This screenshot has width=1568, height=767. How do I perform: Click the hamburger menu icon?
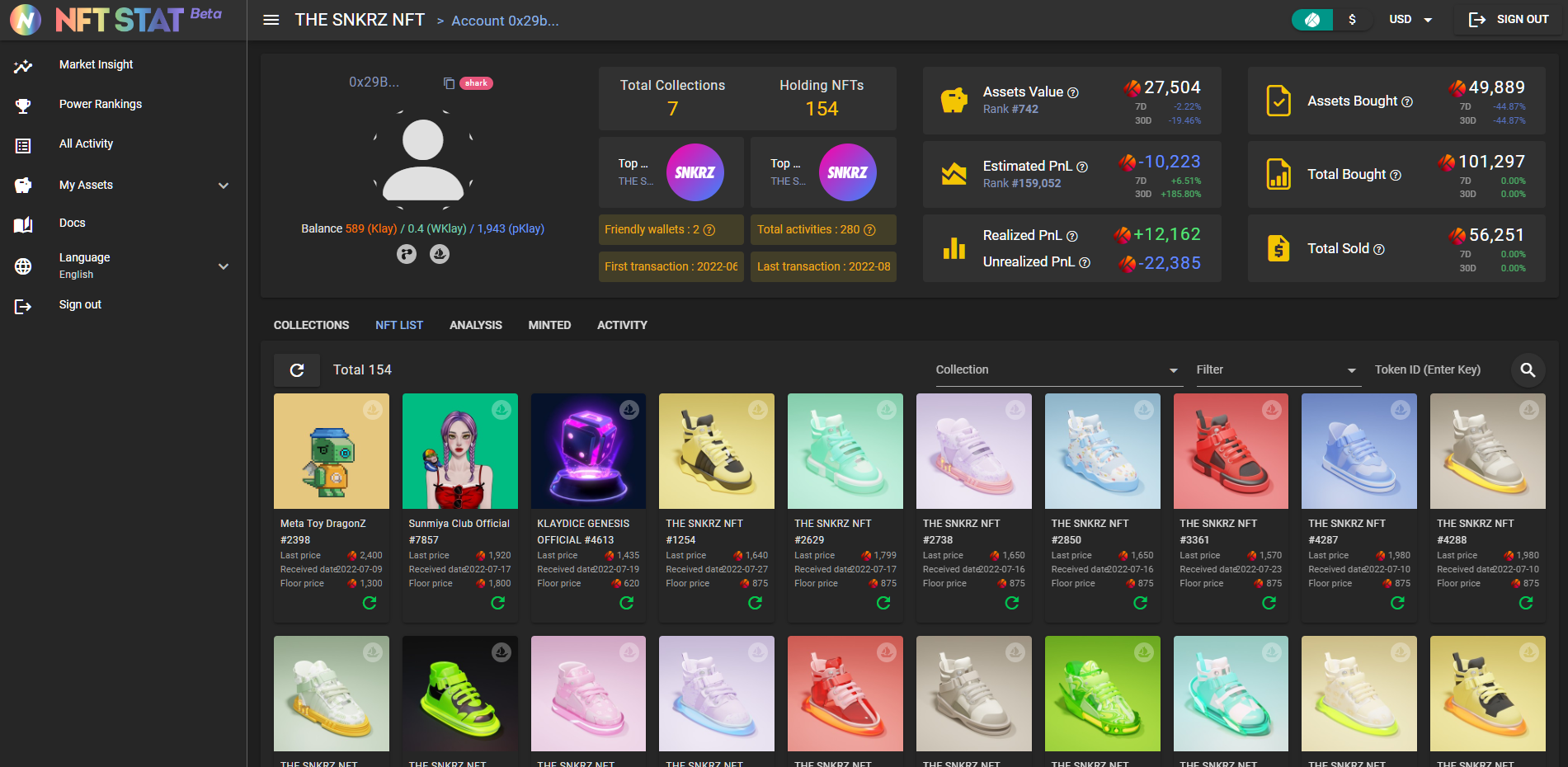coord(271,20)
